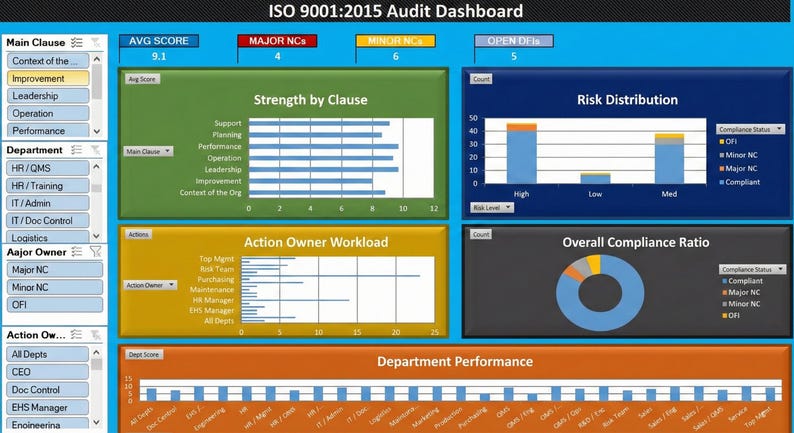Click the 'Department Performance' chart title
794x433 pixels.
[x=455, y=362]
